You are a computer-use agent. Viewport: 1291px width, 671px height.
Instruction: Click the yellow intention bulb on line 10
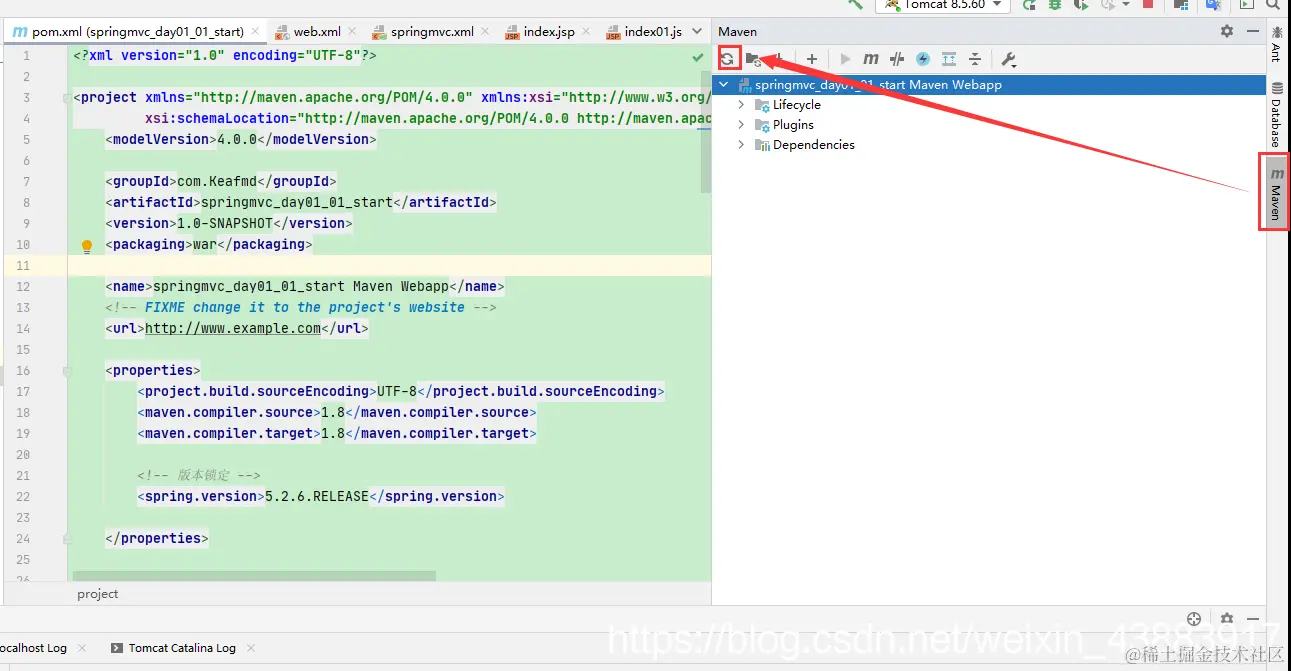tap(87, 245)
